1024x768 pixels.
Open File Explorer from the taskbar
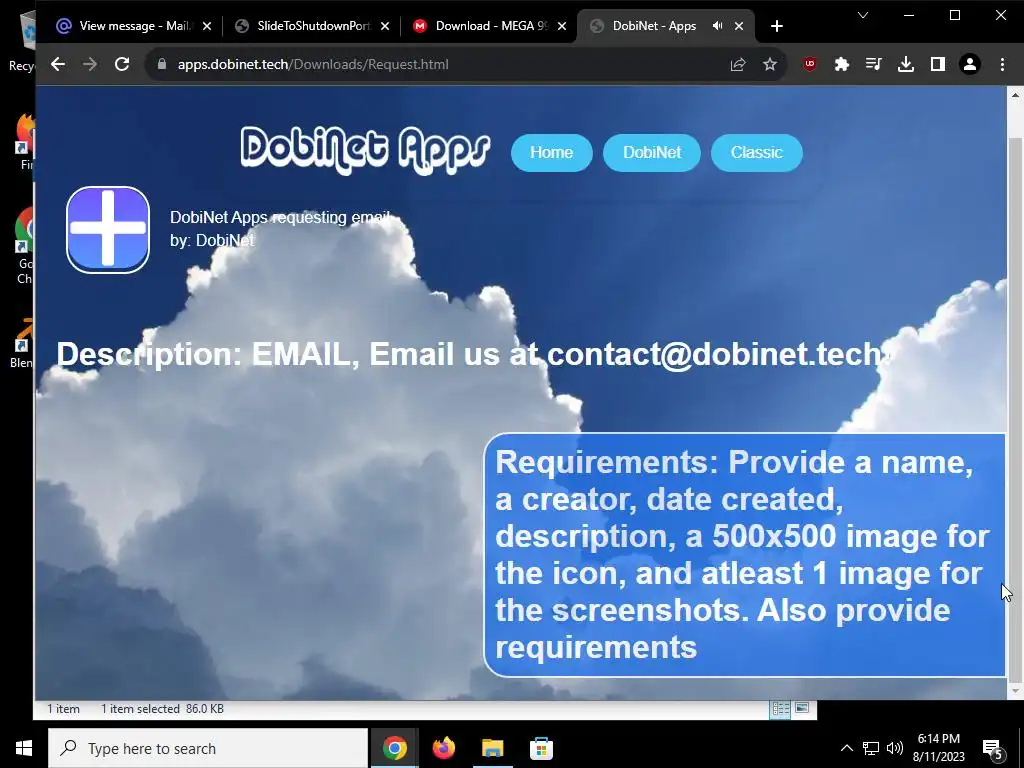492,748
